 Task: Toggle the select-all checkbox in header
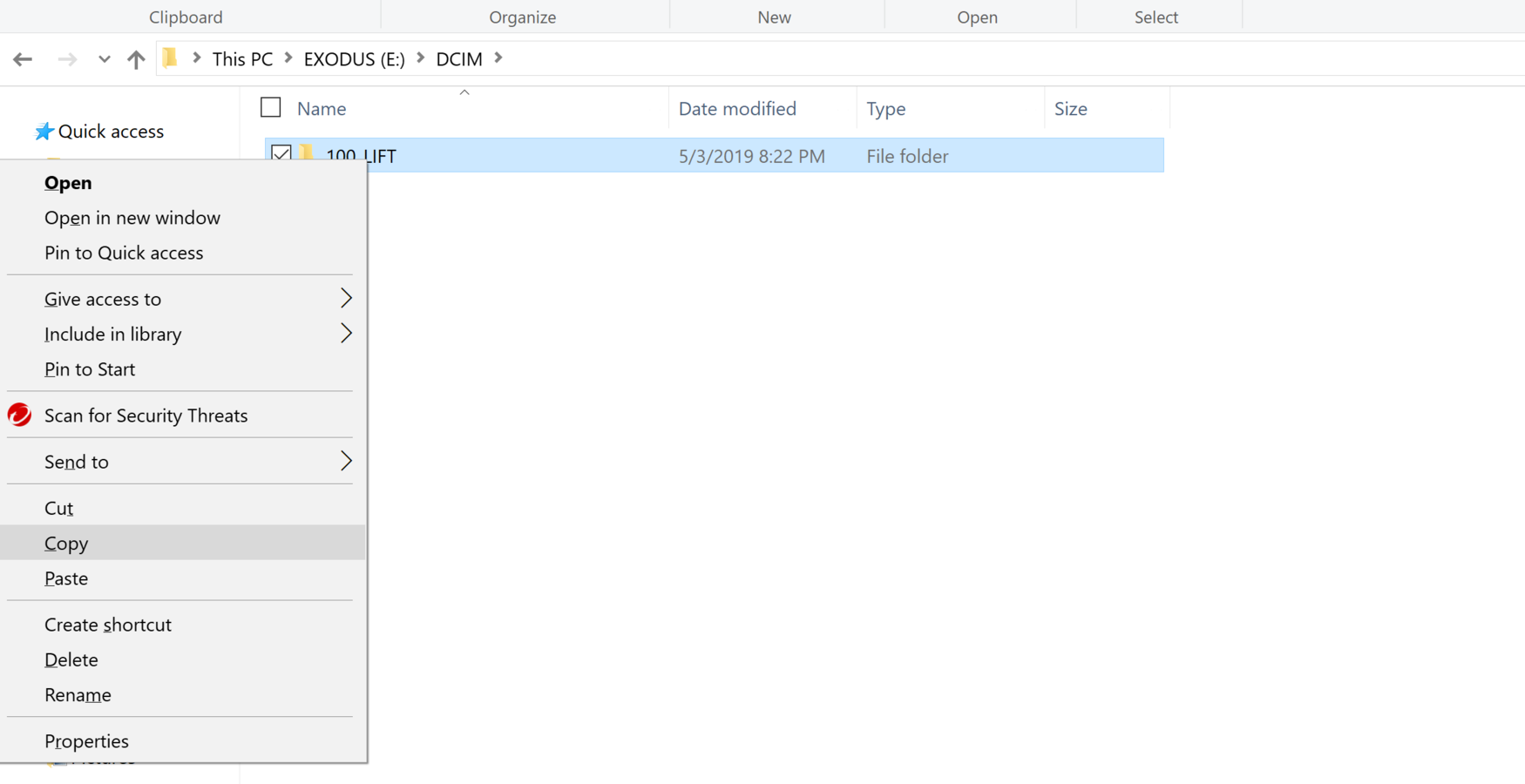tap(271, 107)
